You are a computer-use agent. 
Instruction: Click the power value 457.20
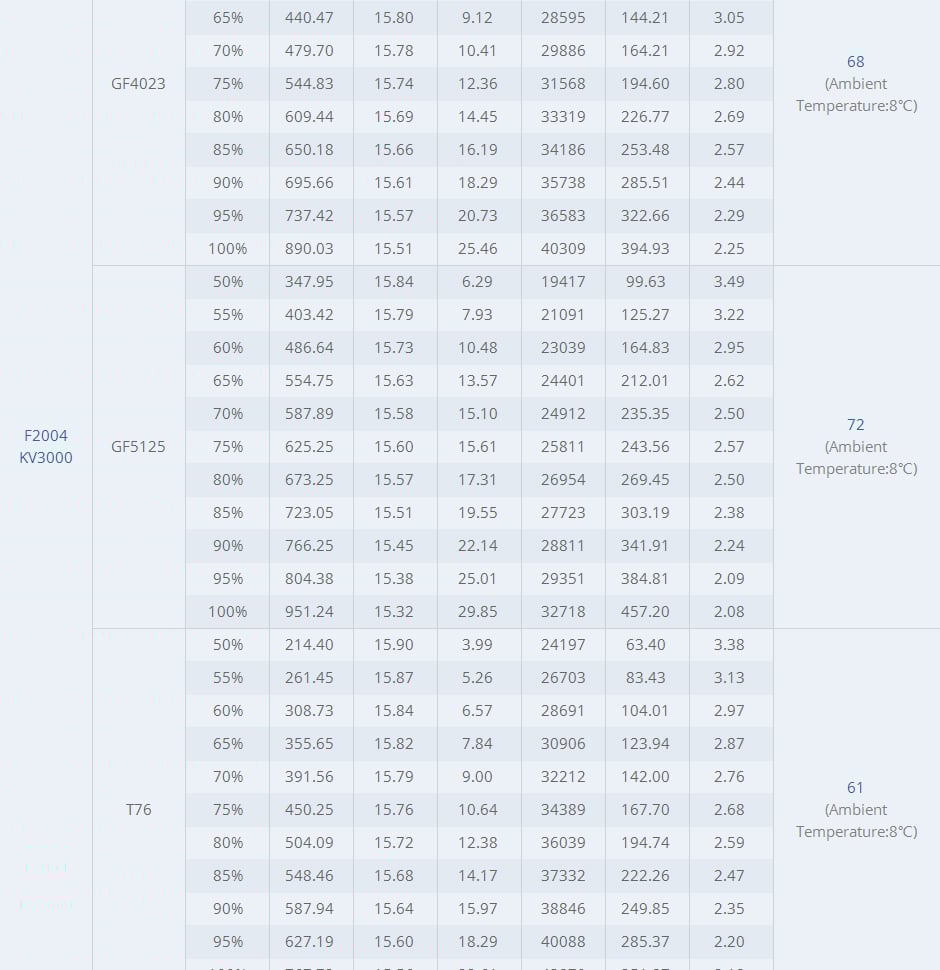[x=646, y=612]
